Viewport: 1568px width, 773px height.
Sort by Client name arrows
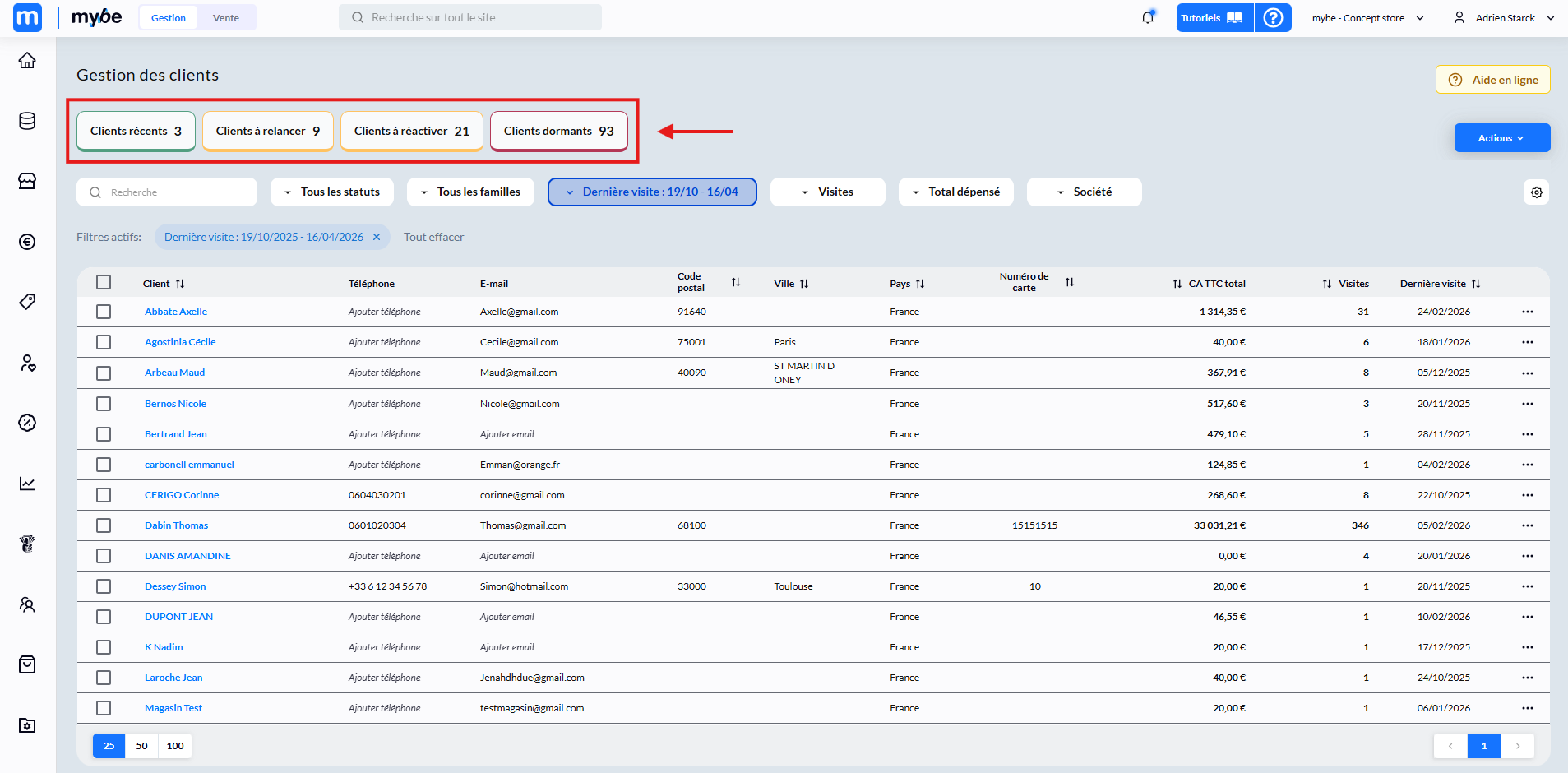pyautogui.click(x=180, y=284)
